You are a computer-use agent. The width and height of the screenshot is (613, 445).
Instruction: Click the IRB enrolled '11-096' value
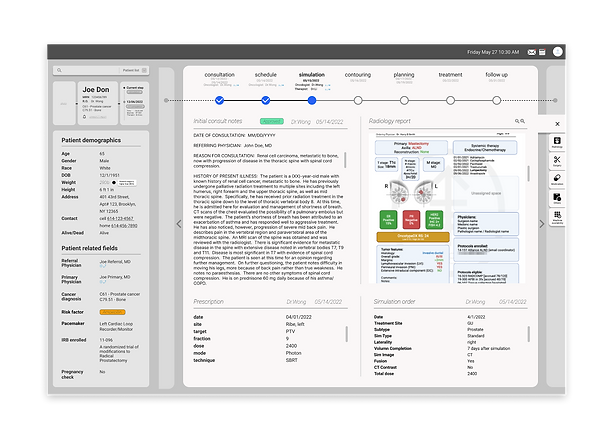(106, 340)
